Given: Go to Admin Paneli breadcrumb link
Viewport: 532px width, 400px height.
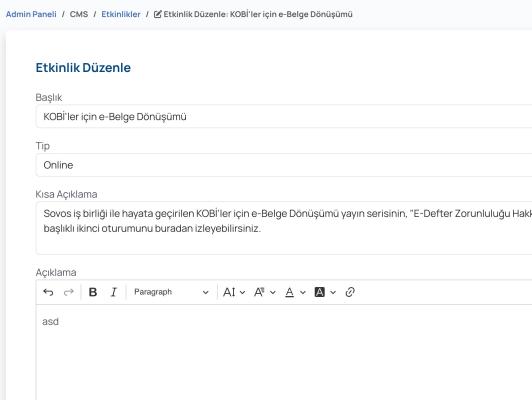Looking at the screenshot, I should [x=31, y=14].
